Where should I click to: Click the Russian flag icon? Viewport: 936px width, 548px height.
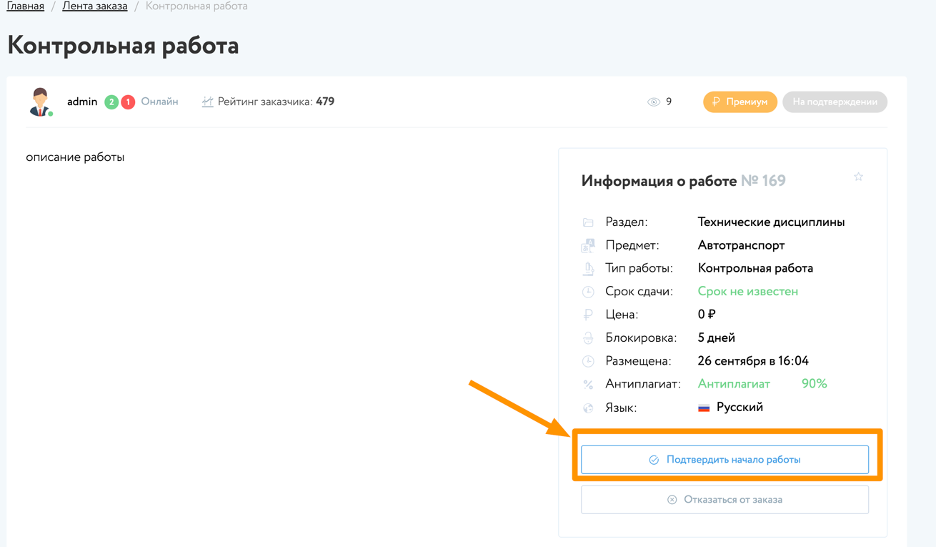point(703,408)
